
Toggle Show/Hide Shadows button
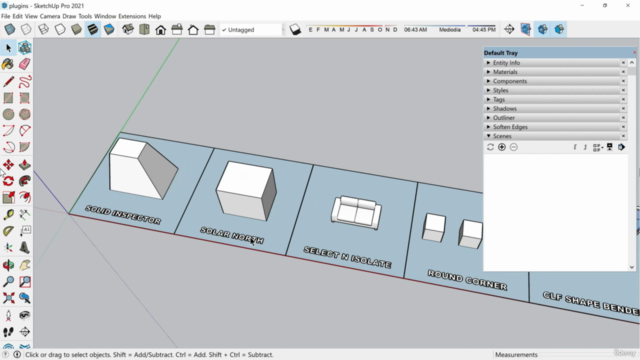[295, 29]
